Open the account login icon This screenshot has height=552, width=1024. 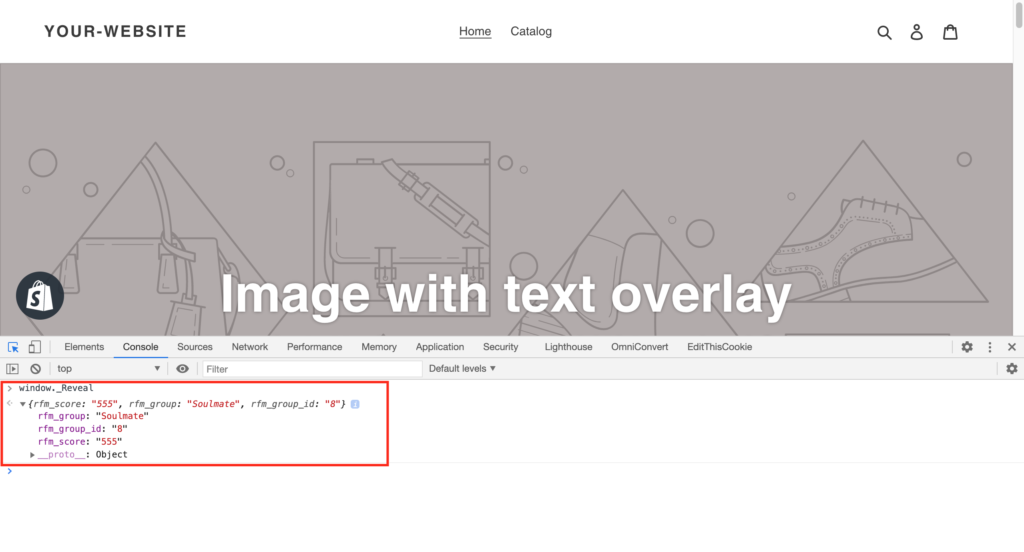(916, 32)
